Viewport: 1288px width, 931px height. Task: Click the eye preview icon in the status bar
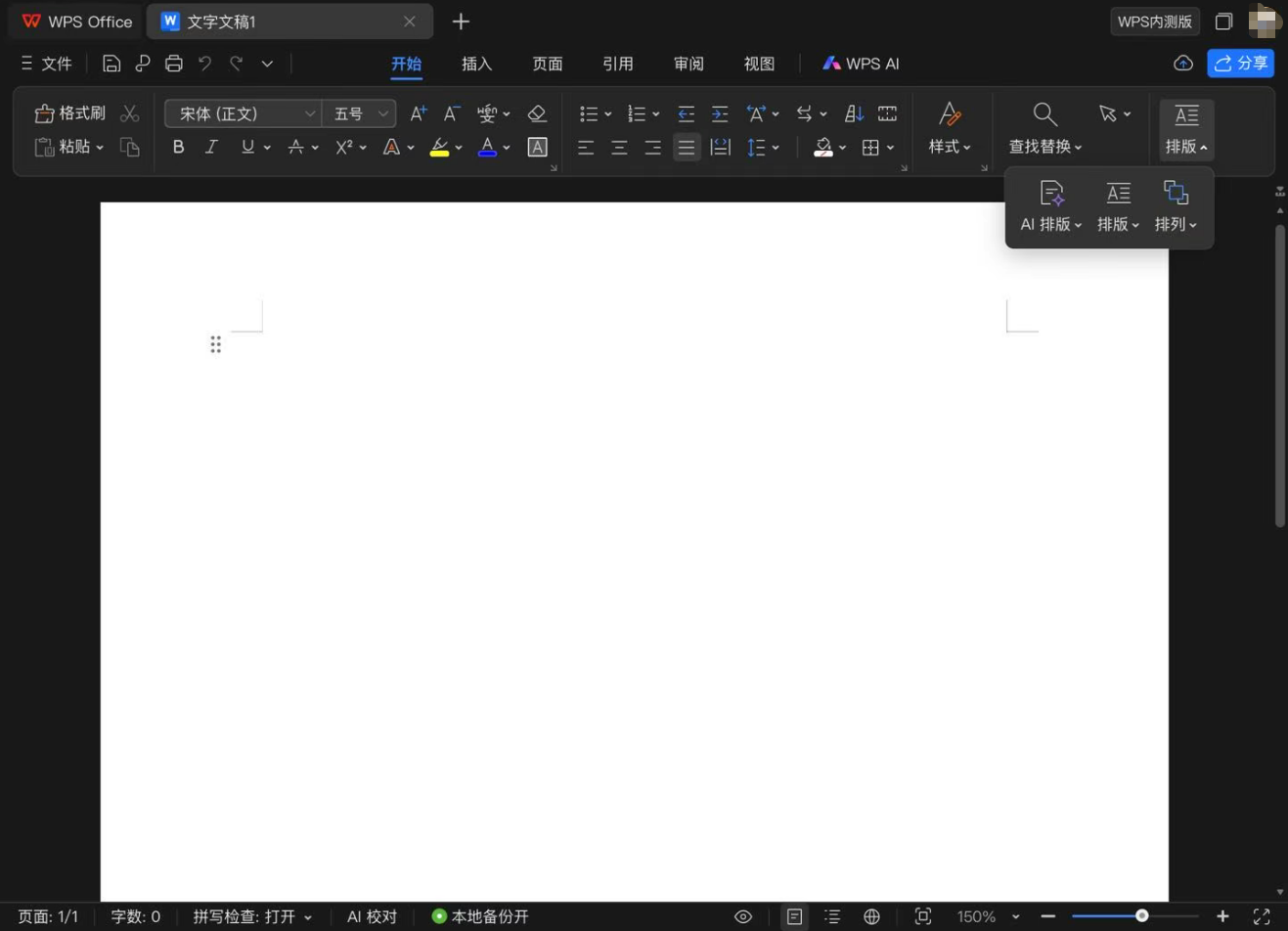pos(742,916)
